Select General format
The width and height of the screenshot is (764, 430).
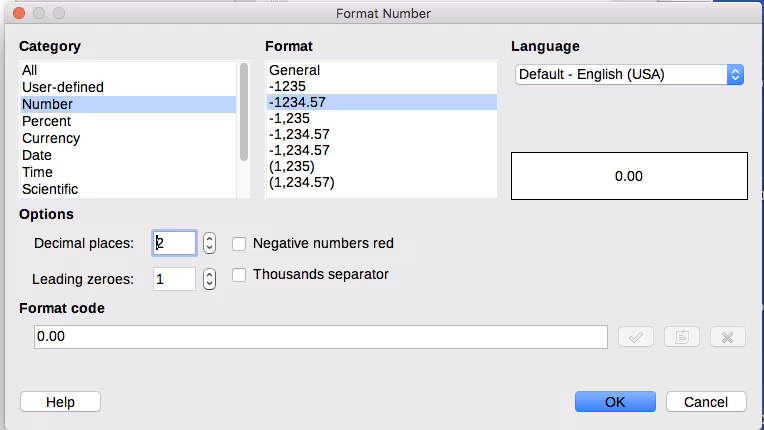pyautogui.click(x=382, y=71)
